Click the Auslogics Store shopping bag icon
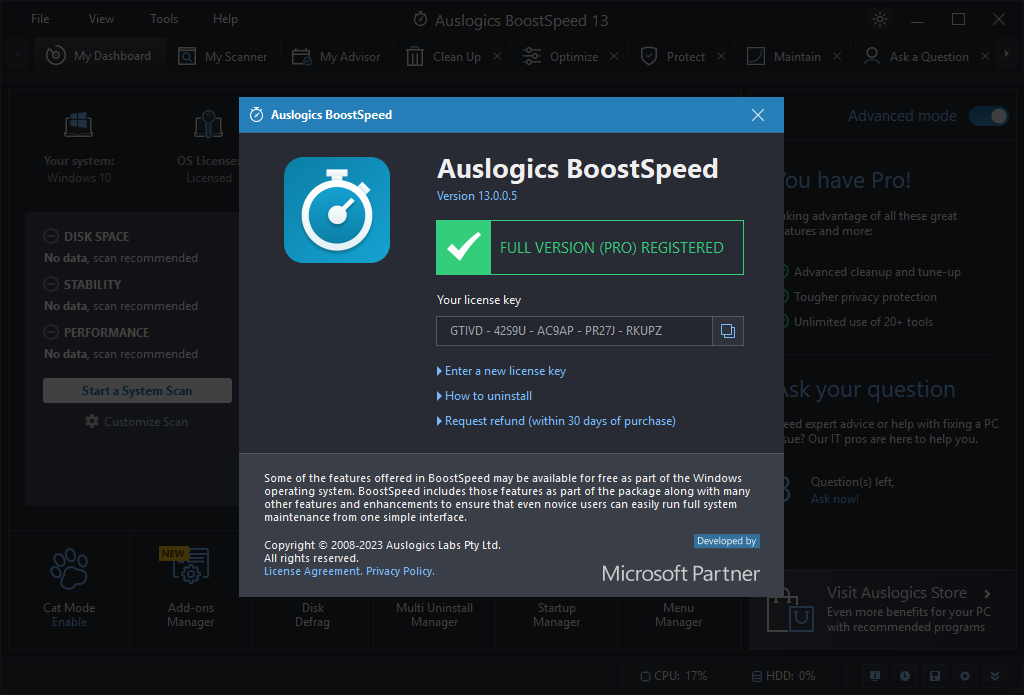The width and height of the screenshot is (1024, 695). tap(790, 609)
